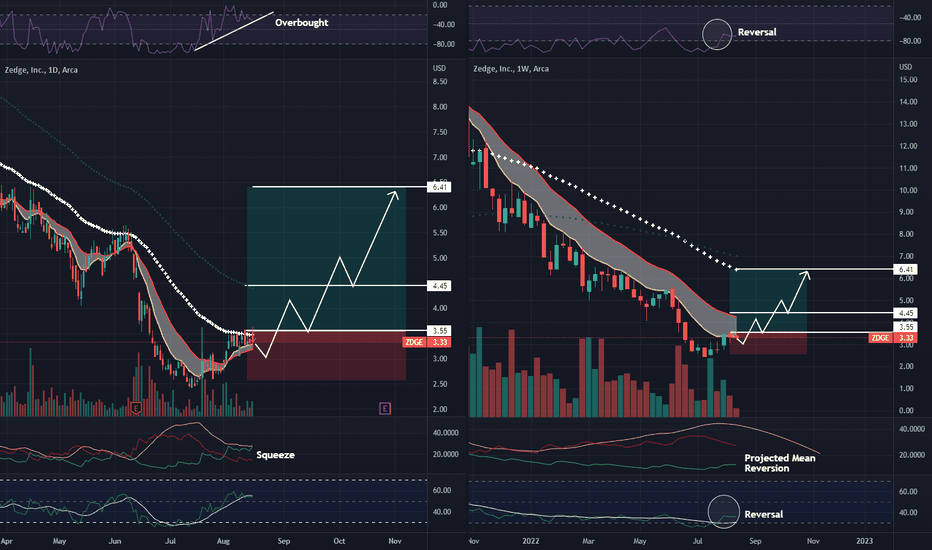Click the 12.00 value on weekly price axis

click(908, 146)
